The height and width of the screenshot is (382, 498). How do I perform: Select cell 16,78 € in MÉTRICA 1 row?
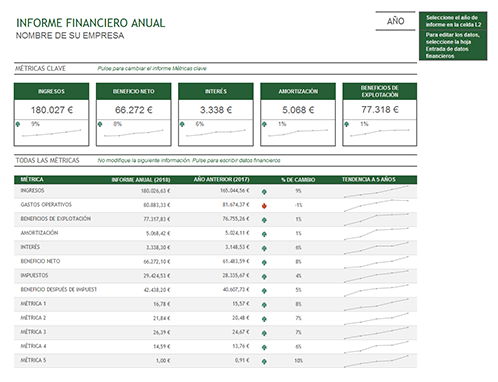(162, 304)
